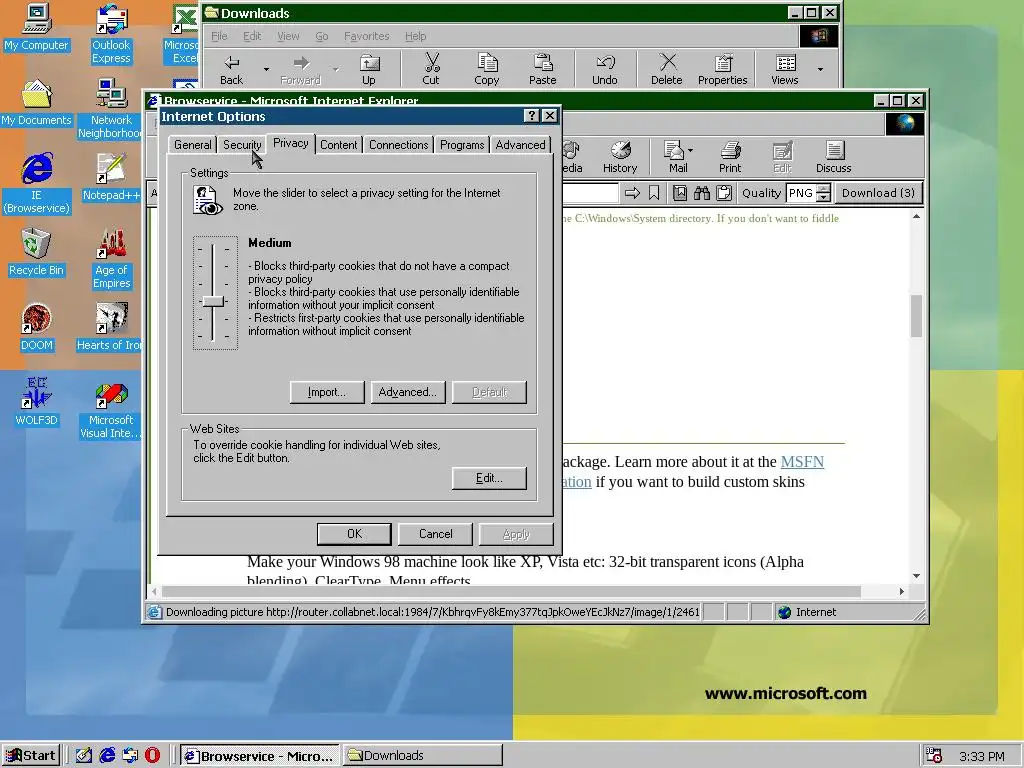Image resolution: width=1024 pixels, height=768 pixels.
Task: Switch to the General tab
Action: pos(193,145)
